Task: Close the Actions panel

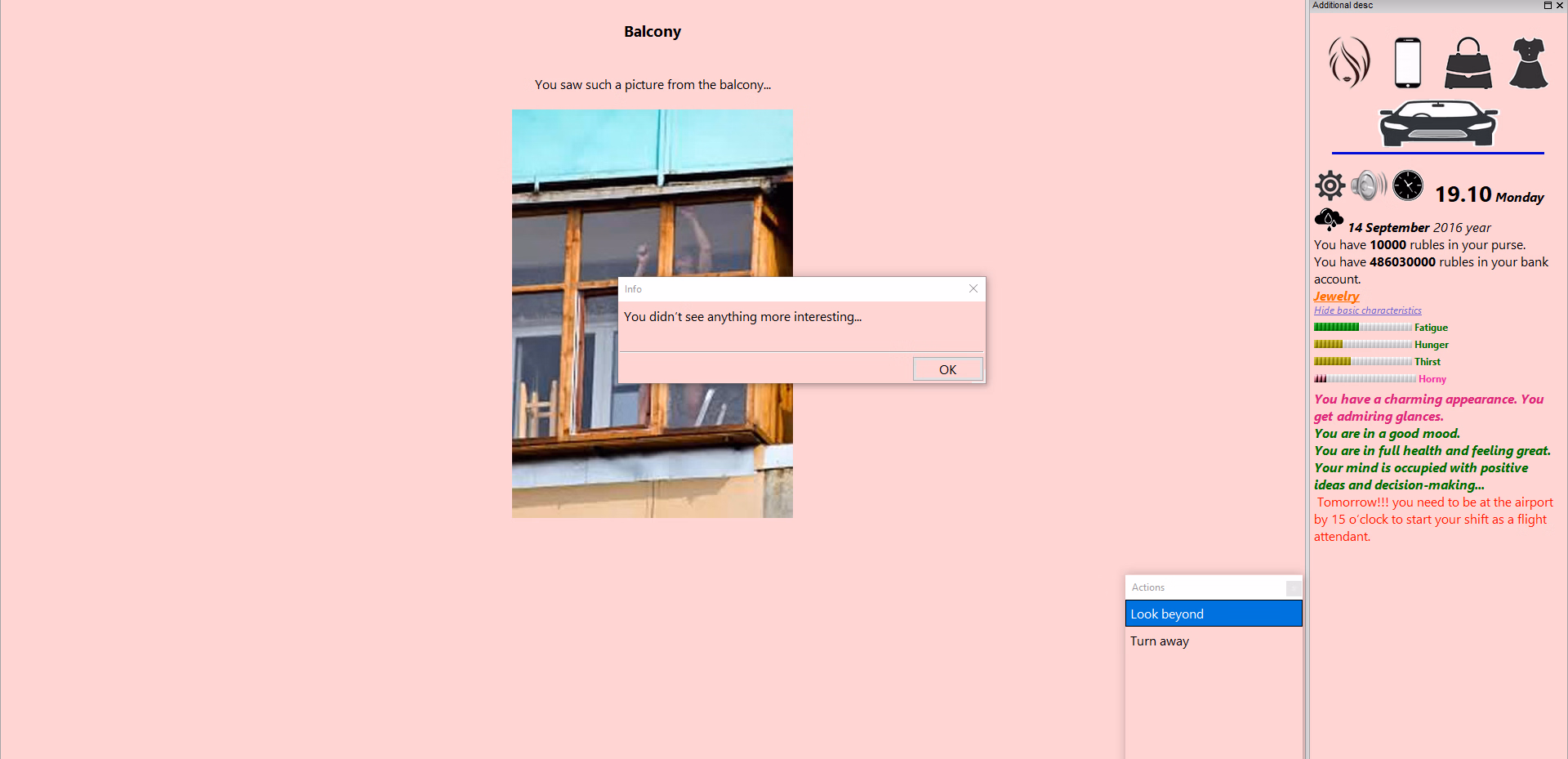Action: 1294,587
